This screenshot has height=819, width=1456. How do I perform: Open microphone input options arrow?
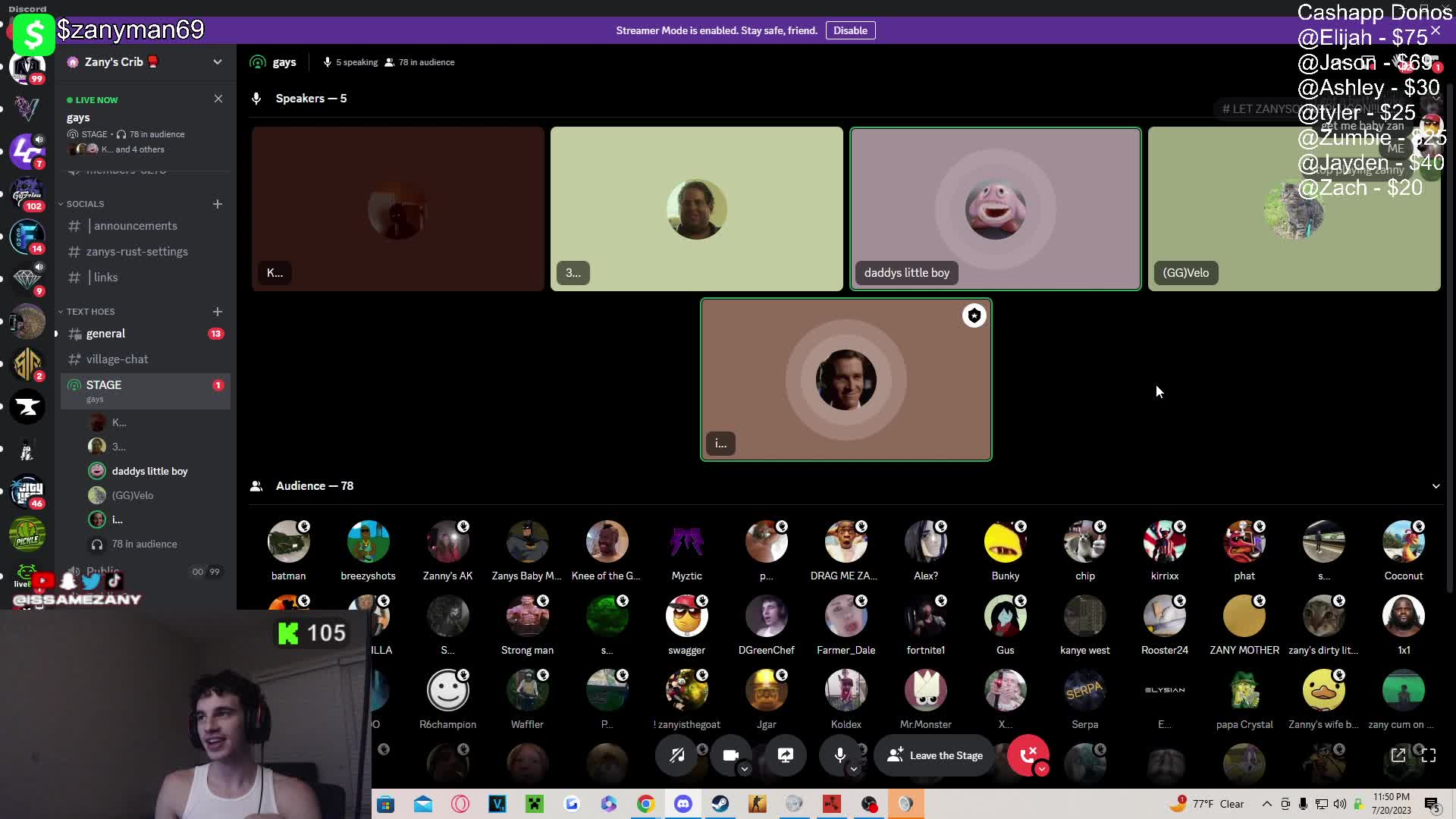click(854, 769)
